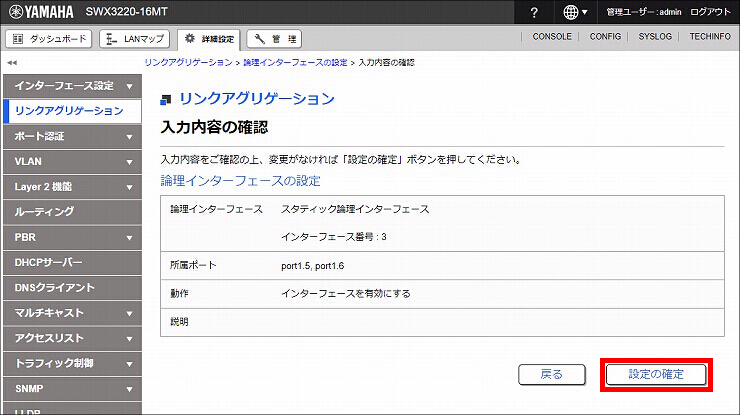Open the CONSOLE link

coord(552,36)
